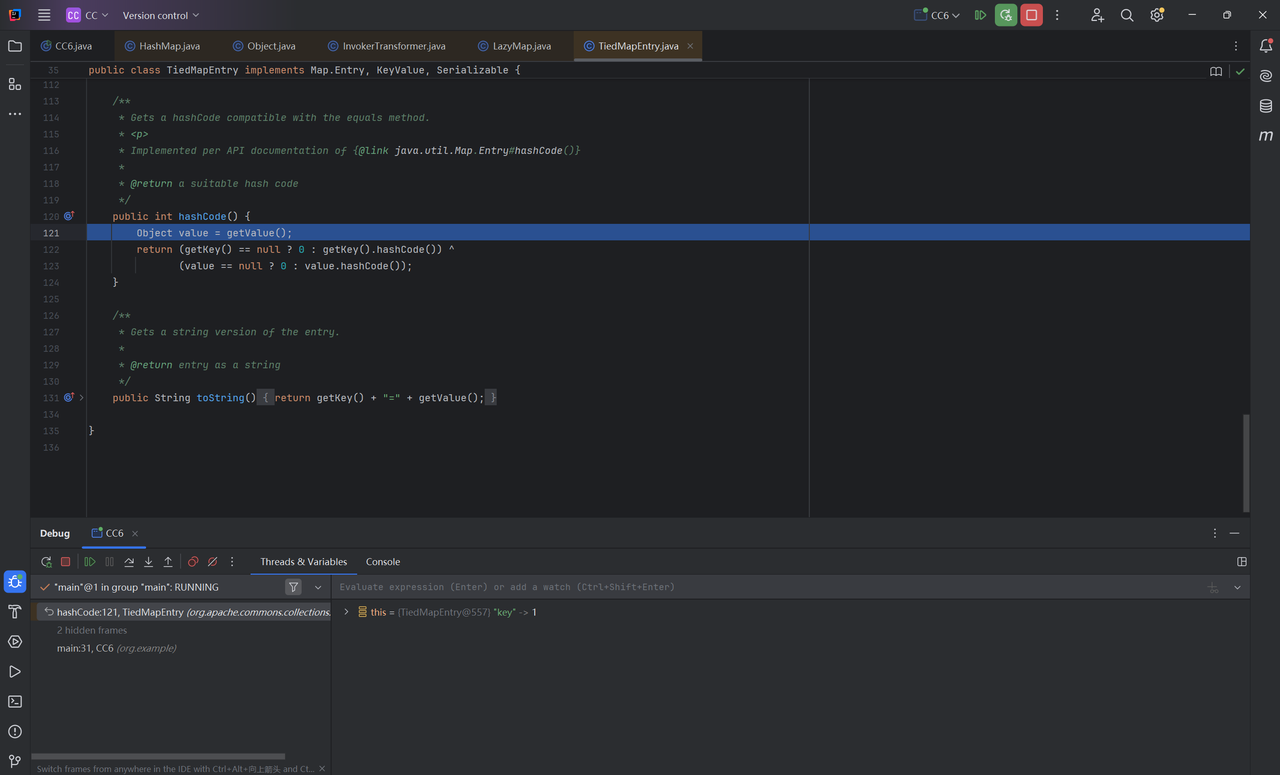Switch to LazyMap.java tab
This screenshot has width=1280, height=775.
coord(515,46)
